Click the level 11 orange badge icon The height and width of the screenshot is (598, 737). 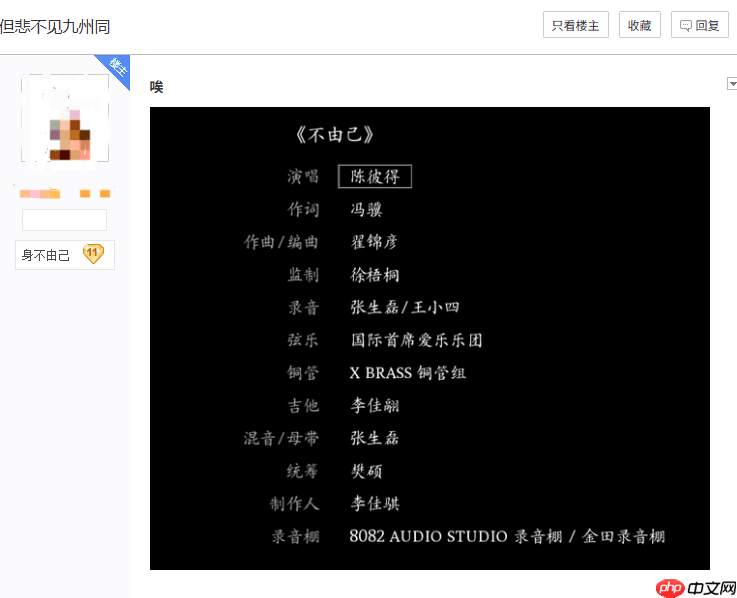93,254
